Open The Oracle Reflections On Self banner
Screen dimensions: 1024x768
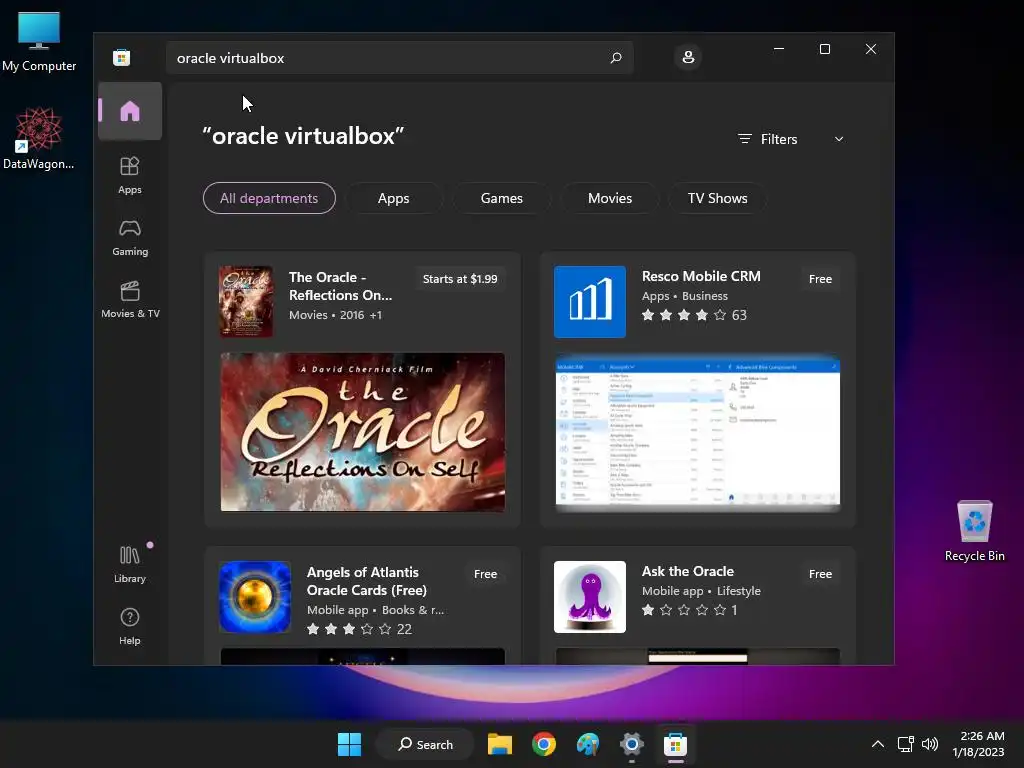click(362, 432)
